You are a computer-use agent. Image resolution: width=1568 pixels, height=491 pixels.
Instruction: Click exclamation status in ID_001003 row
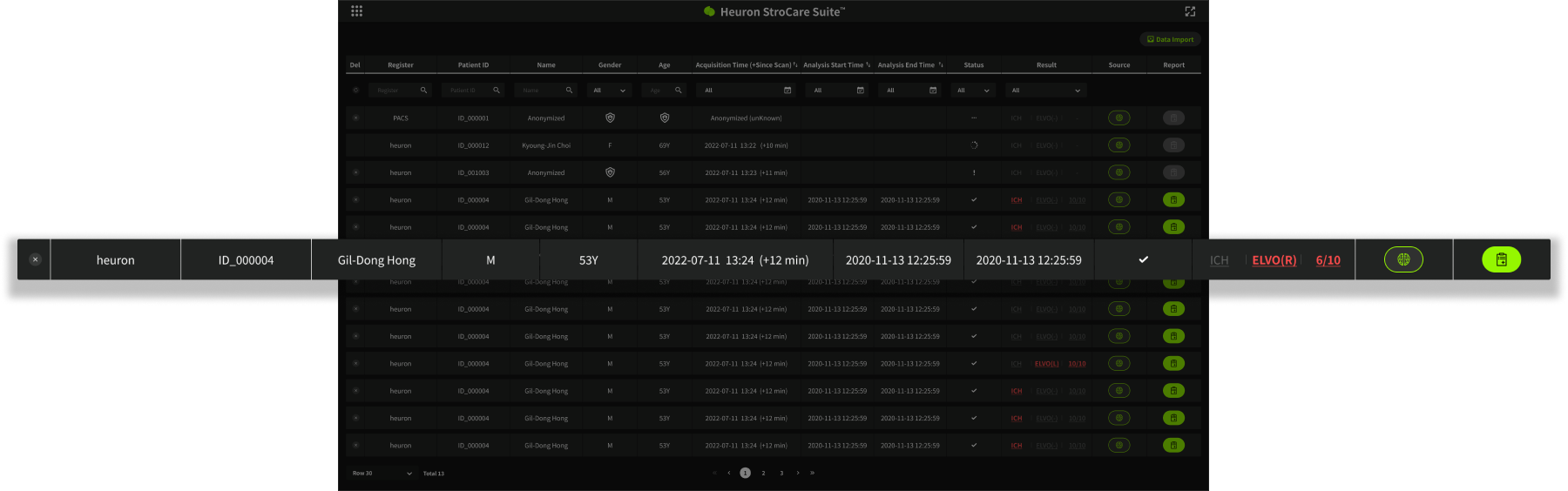[974, 172]
